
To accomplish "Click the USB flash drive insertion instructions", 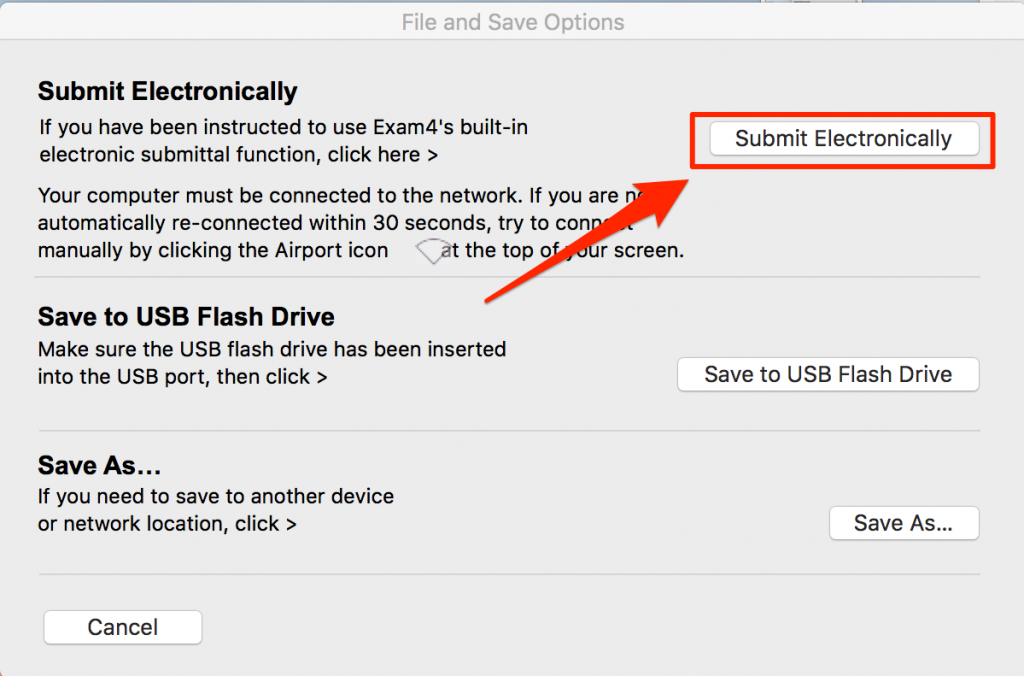I will click(270, 350).
